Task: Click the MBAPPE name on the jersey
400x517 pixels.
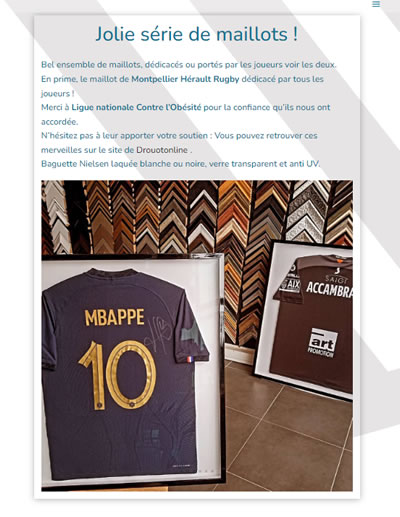Action: point(115,317)
